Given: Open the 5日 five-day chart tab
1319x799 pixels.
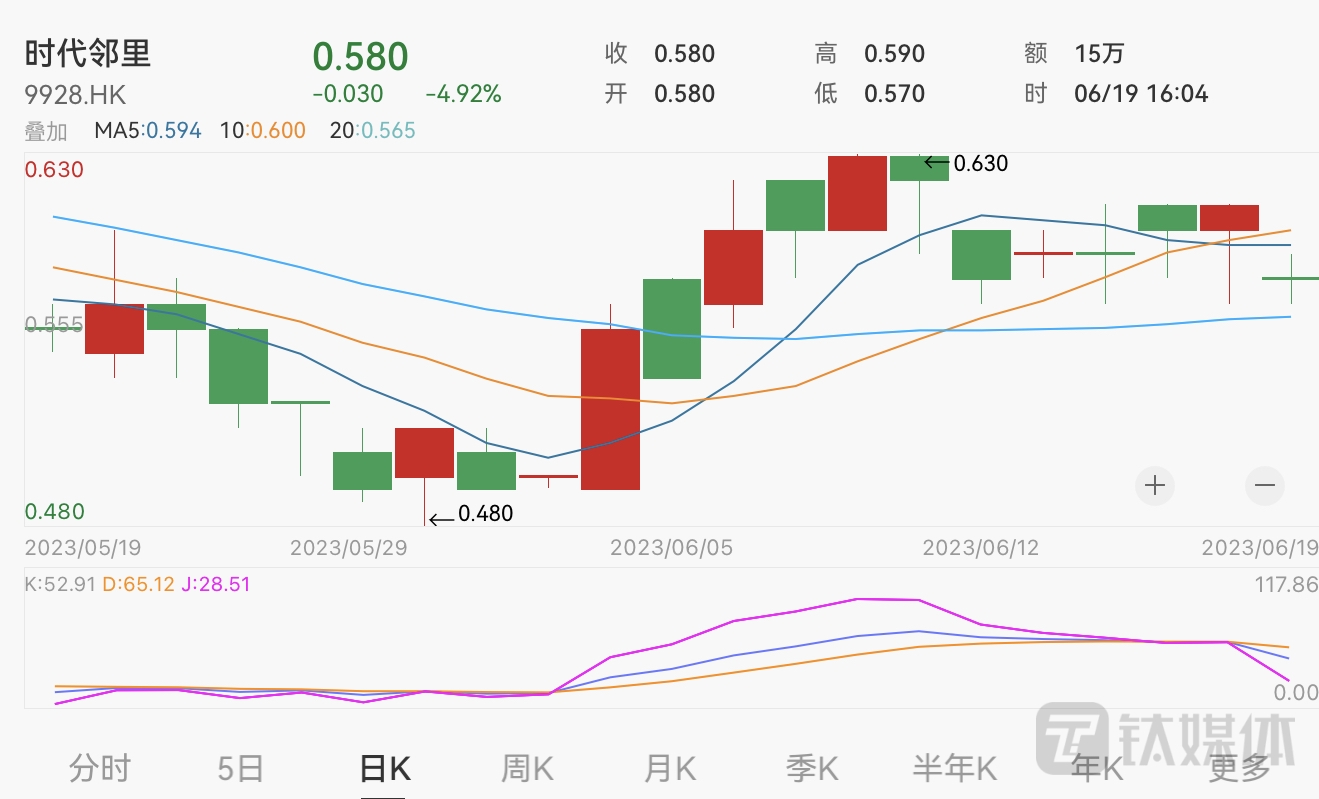Looking at the screenshot, I should click(x=241, y=768).
